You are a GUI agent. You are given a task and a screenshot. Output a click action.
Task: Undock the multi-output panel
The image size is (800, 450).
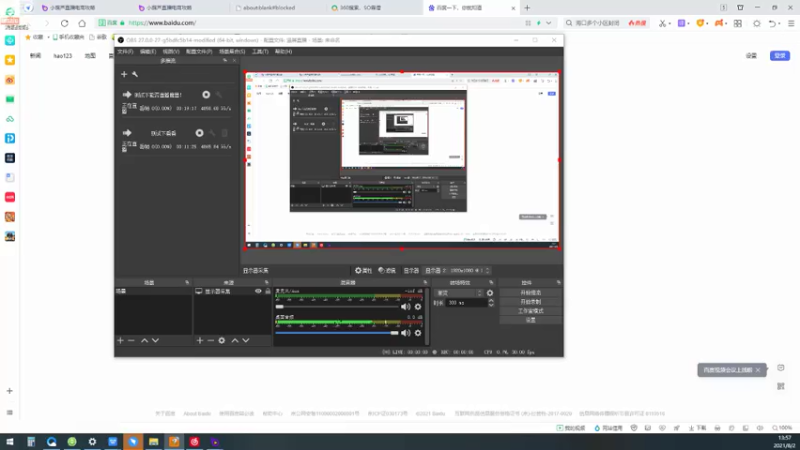point(225,61)
